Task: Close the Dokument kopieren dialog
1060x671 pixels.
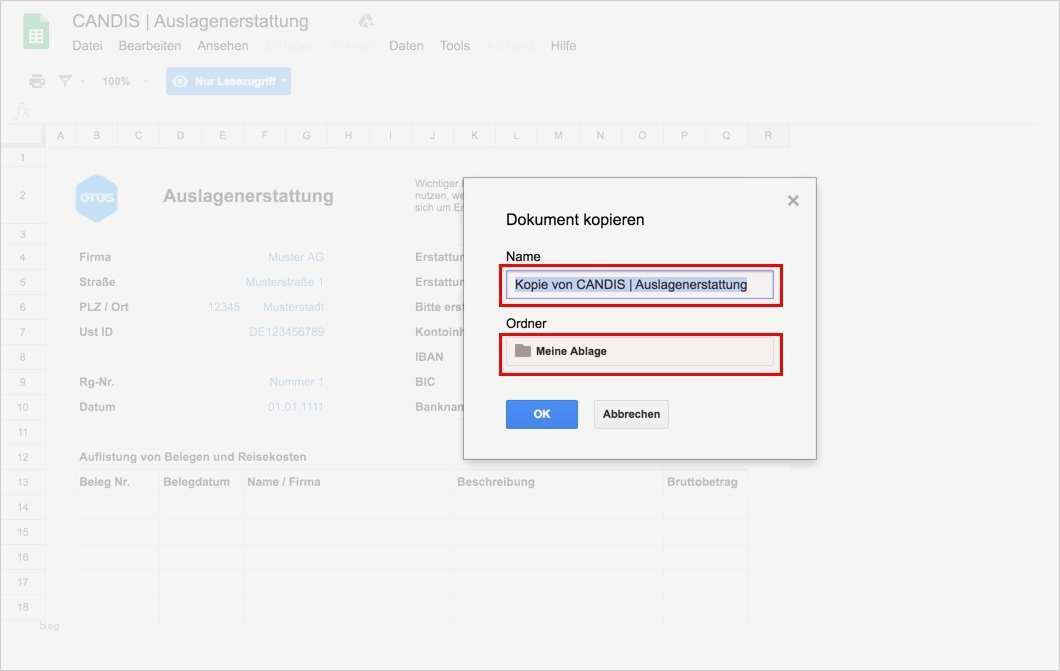Action: click(793, 201)
